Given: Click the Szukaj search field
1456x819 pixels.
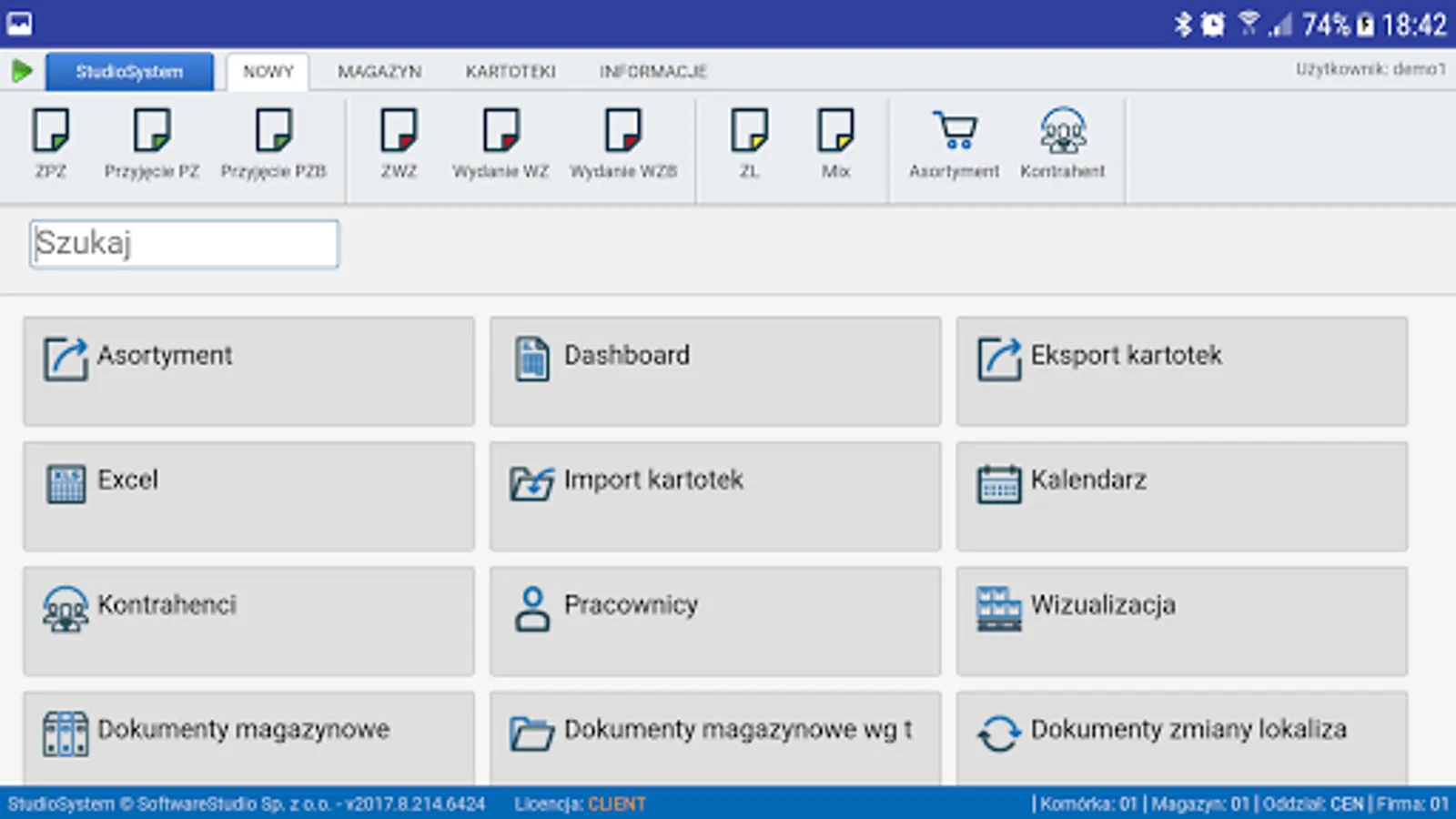Looking at the screenshot, I should (x=184, y=243).
